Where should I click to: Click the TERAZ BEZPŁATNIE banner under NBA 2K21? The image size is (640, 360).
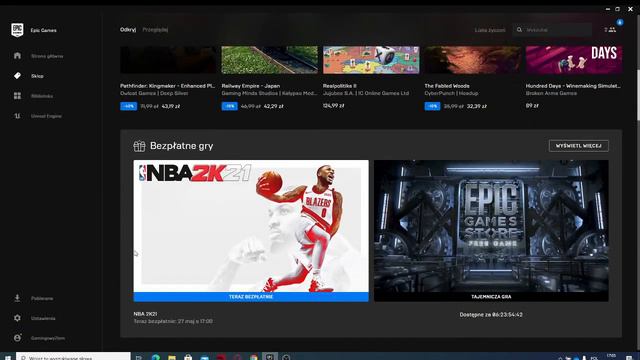point(251,297)
